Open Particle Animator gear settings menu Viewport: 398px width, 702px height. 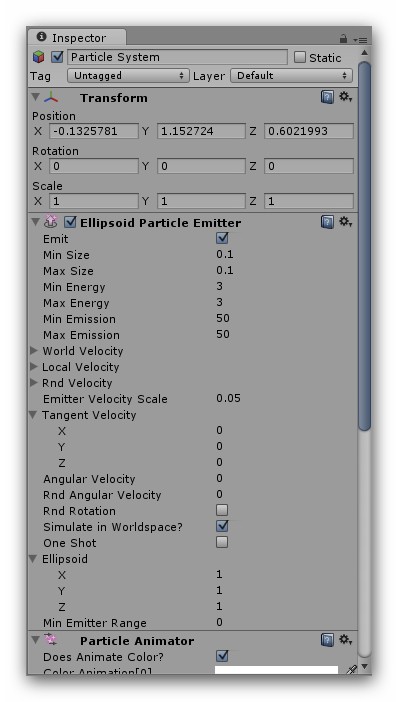point(345,640)
